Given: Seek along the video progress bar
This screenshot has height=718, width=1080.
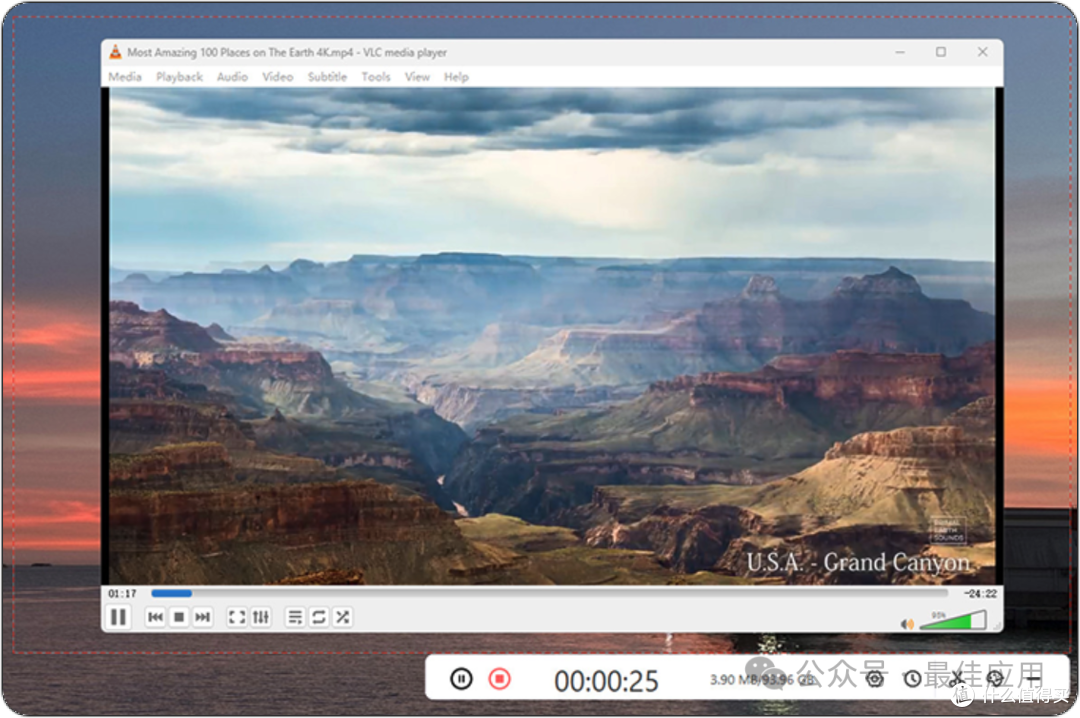Looking at the screenshot, I should coord(549,593).
